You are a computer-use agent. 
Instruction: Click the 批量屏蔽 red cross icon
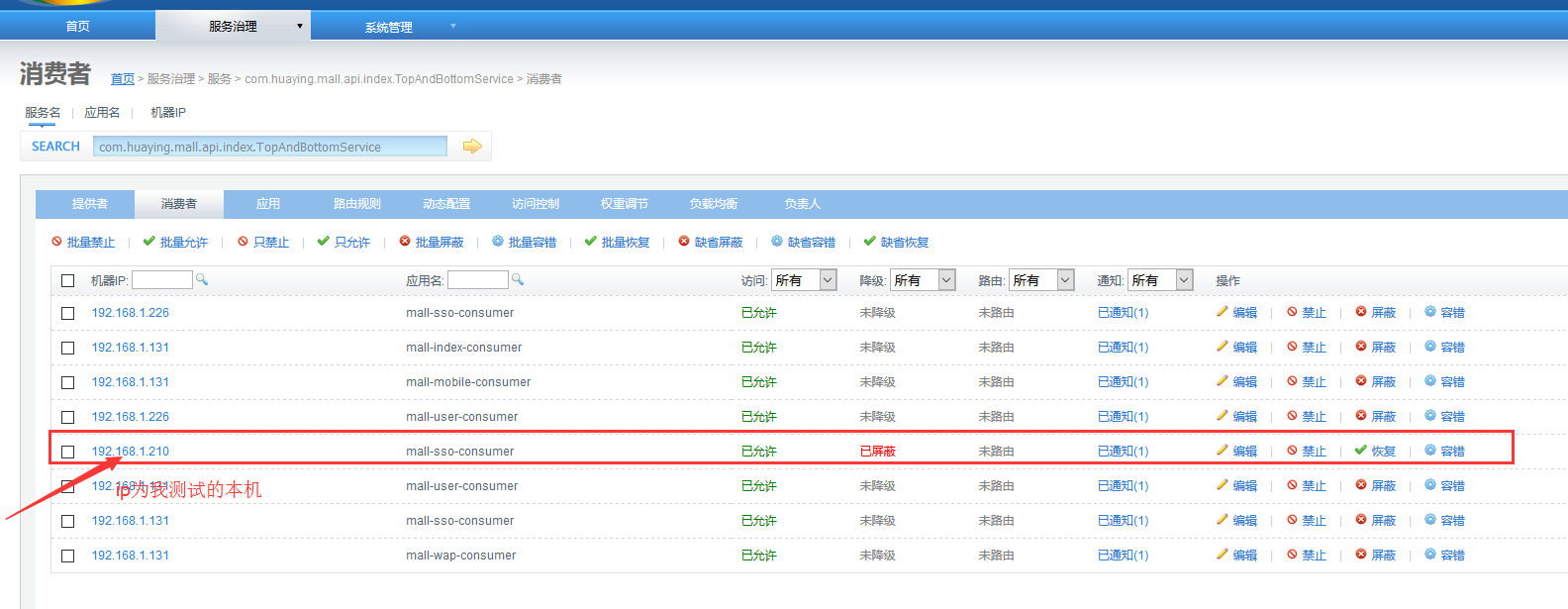click(405, 242)
